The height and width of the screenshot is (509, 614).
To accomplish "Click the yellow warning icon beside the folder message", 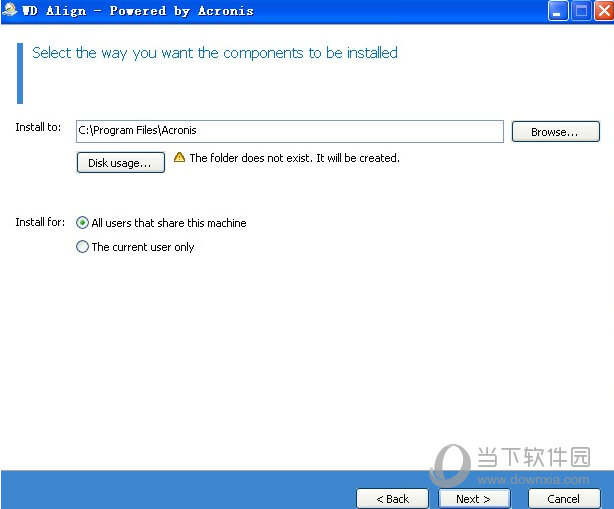I will (x=179, y=157).
